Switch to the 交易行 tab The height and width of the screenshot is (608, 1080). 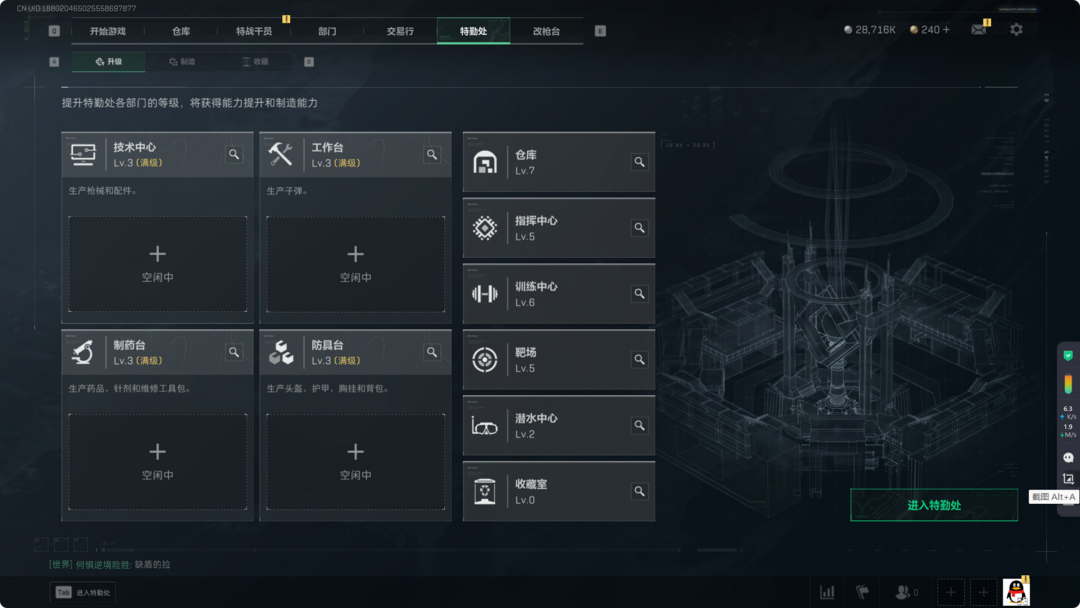click(400, 31)
